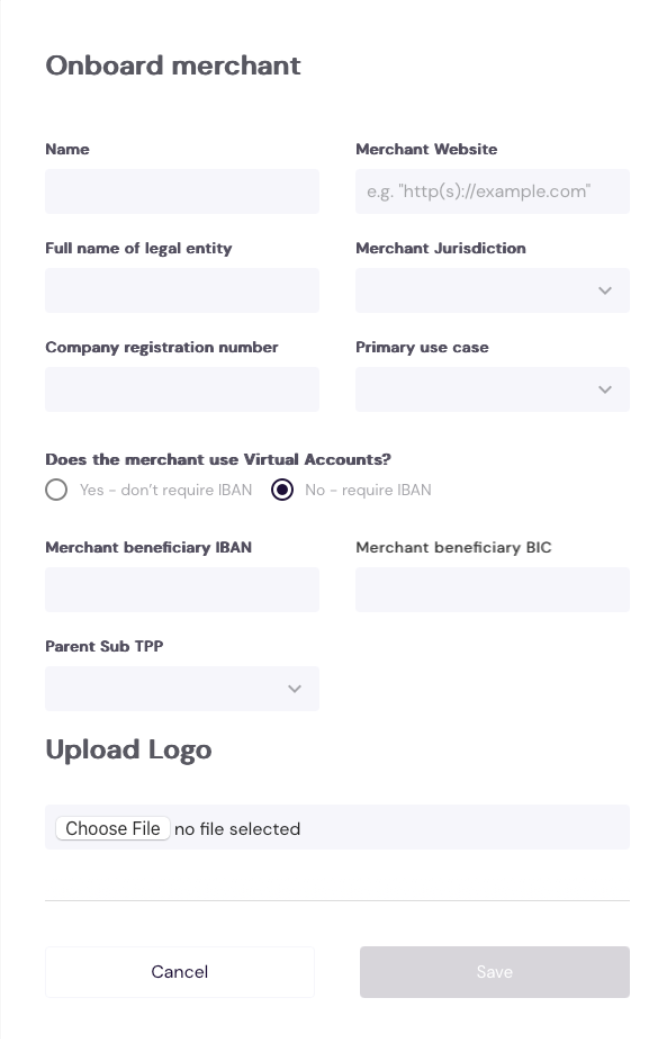This screenshot has height=1039, width=672.
Task: Select the No Virtual Accounts radio button
Action: (282, 491)
